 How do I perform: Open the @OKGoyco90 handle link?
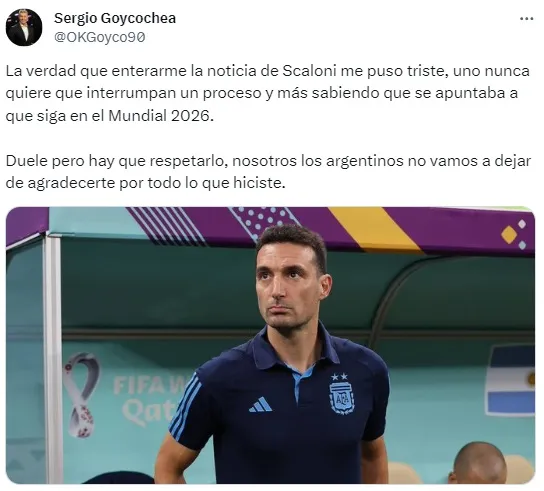(x=100, y=37)
